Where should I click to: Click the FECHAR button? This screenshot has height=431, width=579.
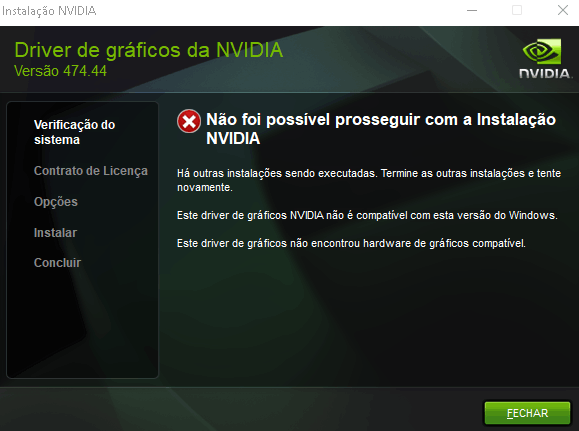[x=527, y=413]
